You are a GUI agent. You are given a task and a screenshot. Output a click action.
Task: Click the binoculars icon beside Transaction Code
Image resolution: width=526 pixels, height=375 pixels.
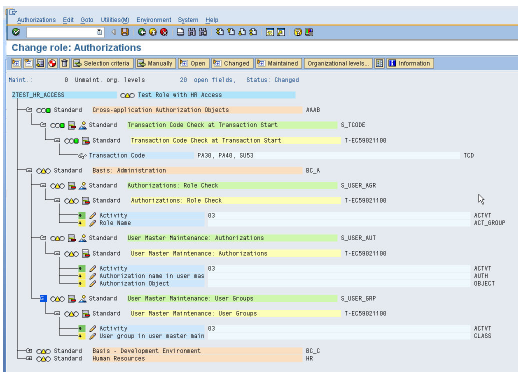(x=82, y=156)
